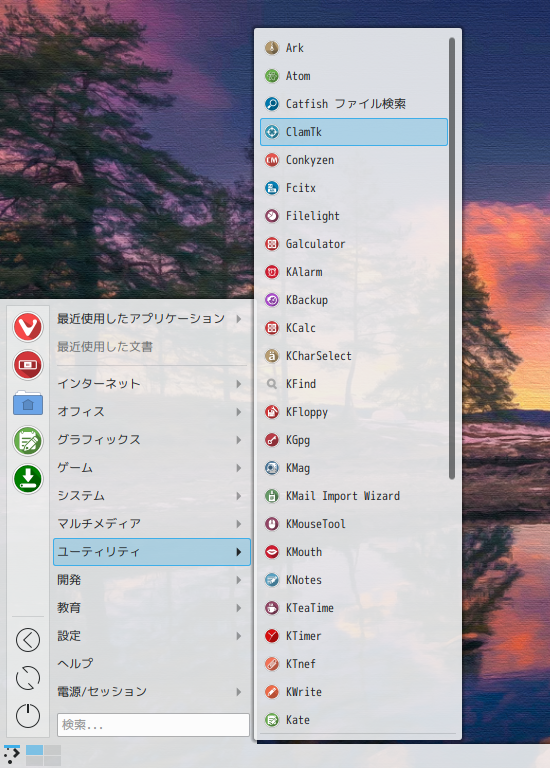Open the Vivaldi browser favorite icon
The height and width of the screenshot is (768, 550).
click(x=28, y=327)
